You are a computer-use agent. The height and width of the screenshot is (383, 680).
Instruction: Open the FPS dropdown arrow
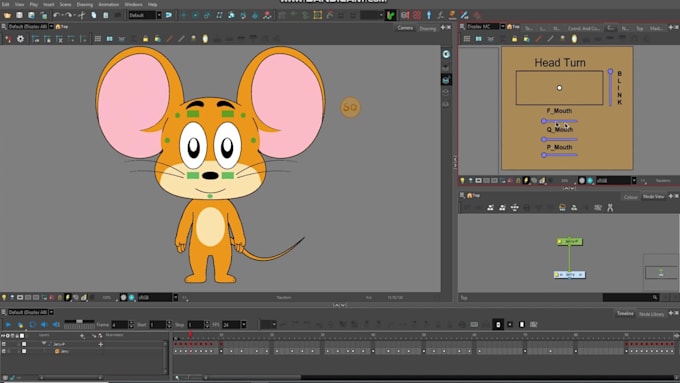(243, 324)
